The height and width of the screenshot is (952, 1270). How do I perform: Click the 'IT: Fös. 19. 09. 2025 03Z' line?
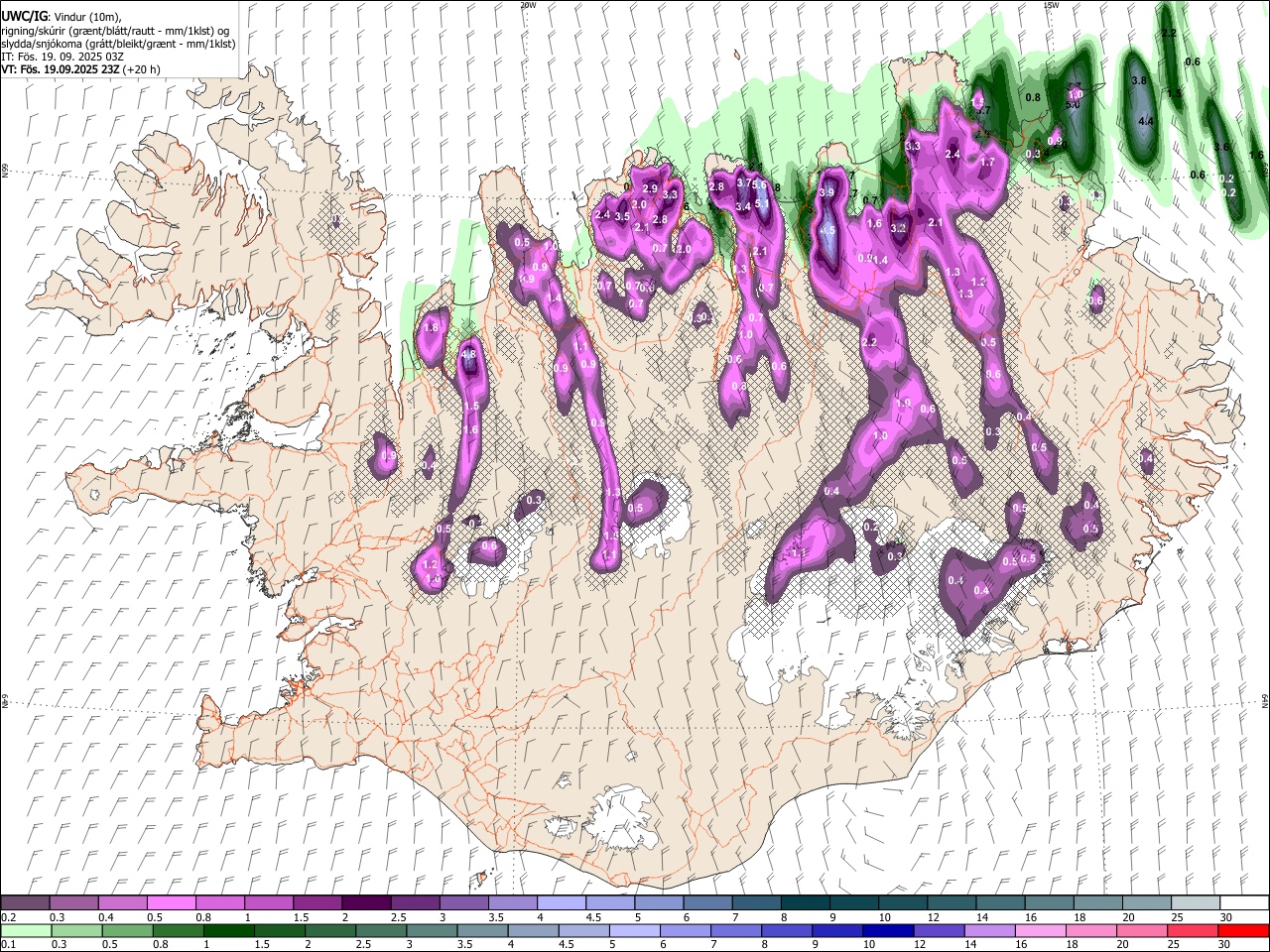63,57
